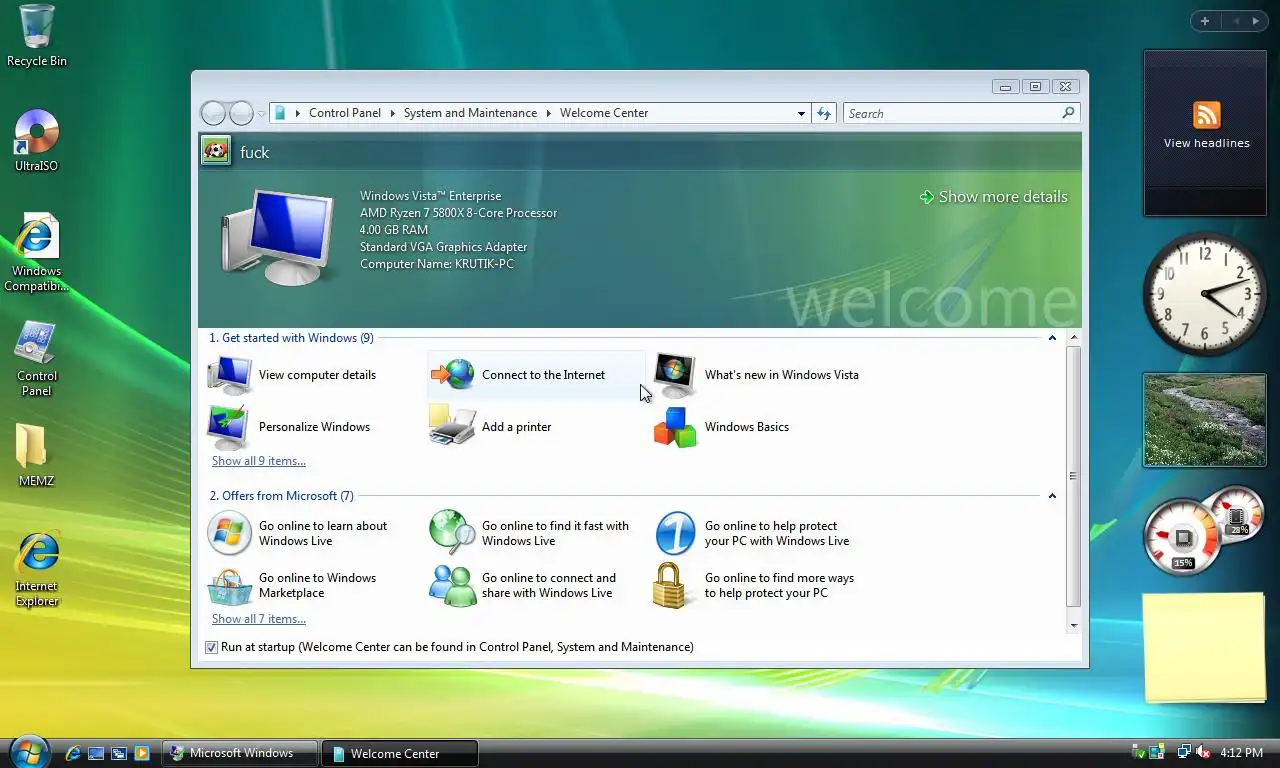1280x768 pixels.
Task: Click Show all 9 items link
Action: (x=259, y=461)
